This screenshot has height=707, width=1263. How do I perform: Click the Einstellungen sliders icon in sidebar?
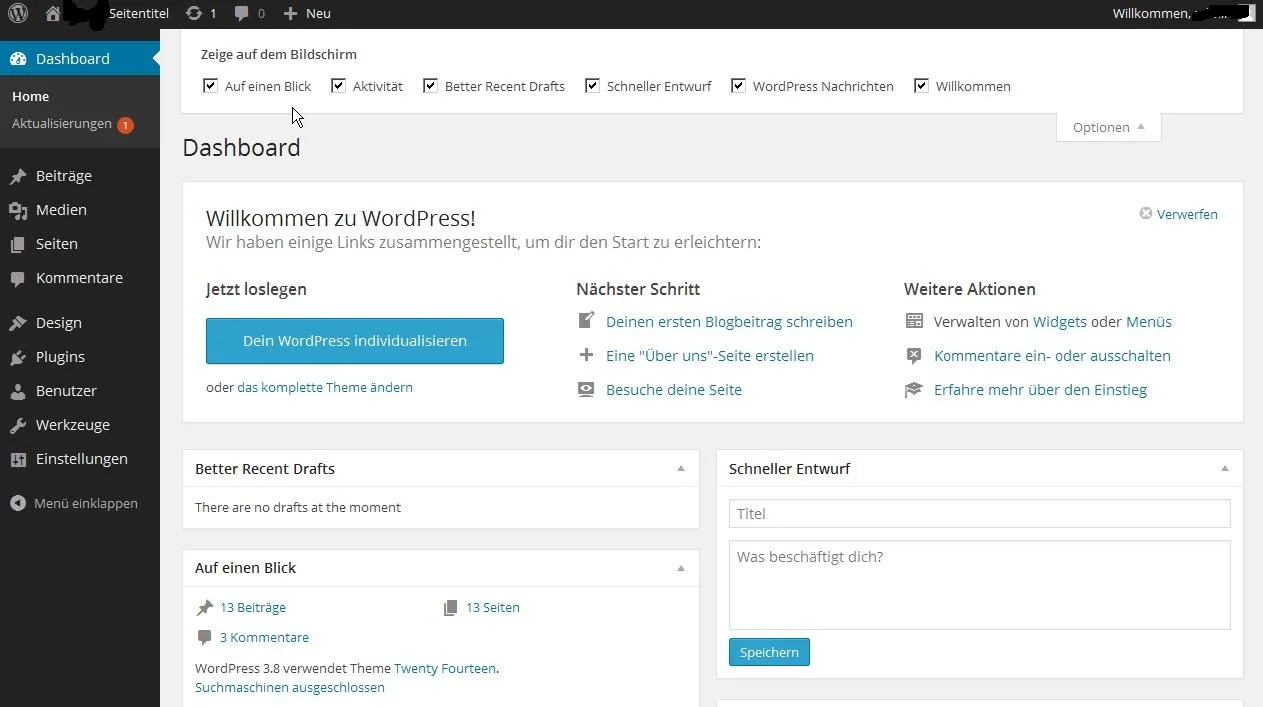18,459
